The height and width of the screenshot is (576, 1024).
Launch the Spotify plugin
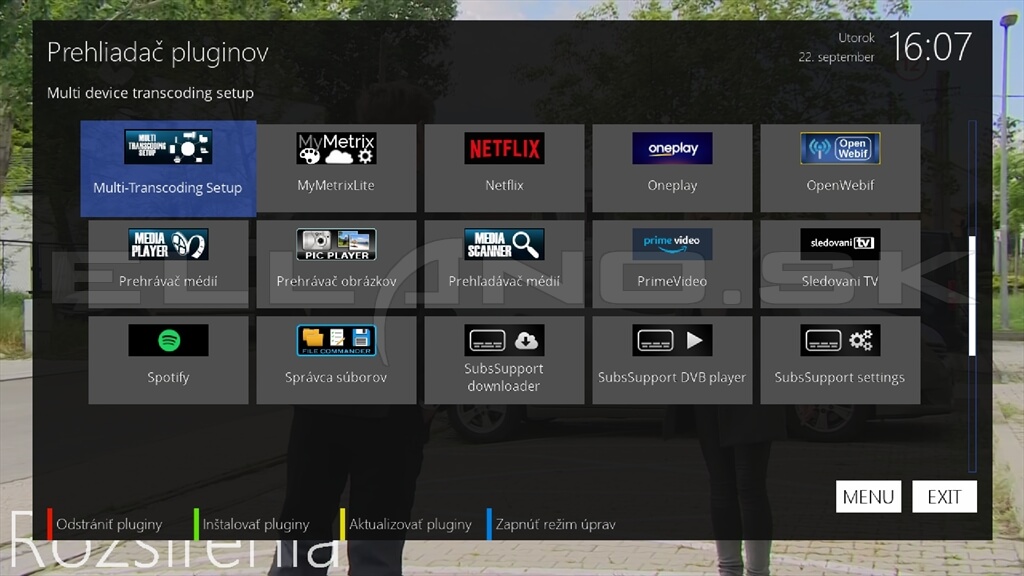click(x=168, y=360)
